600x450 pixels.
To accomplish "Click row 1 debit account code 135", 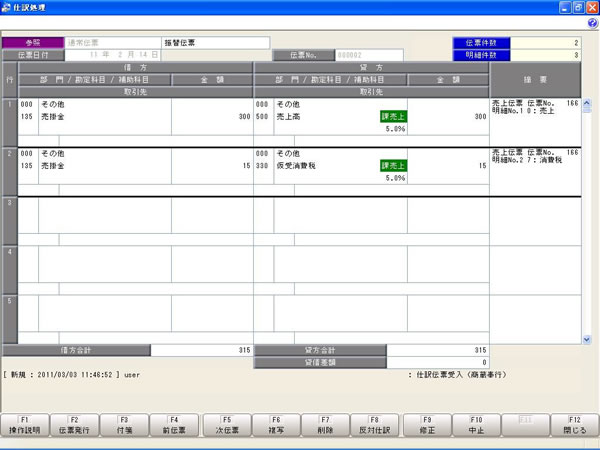I will click(x=27, y=117).
